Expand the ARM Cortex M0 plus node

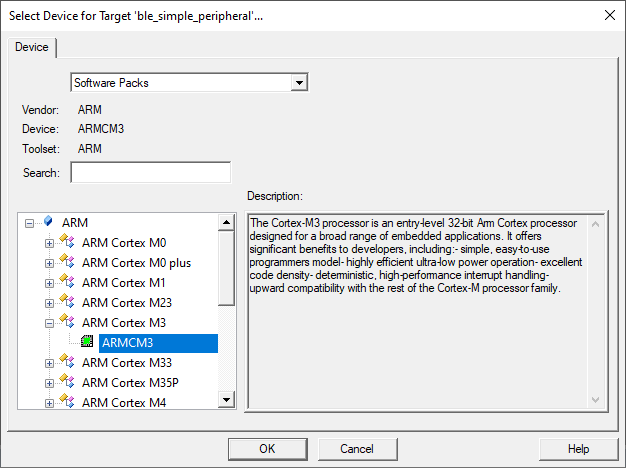coord(49,263)
